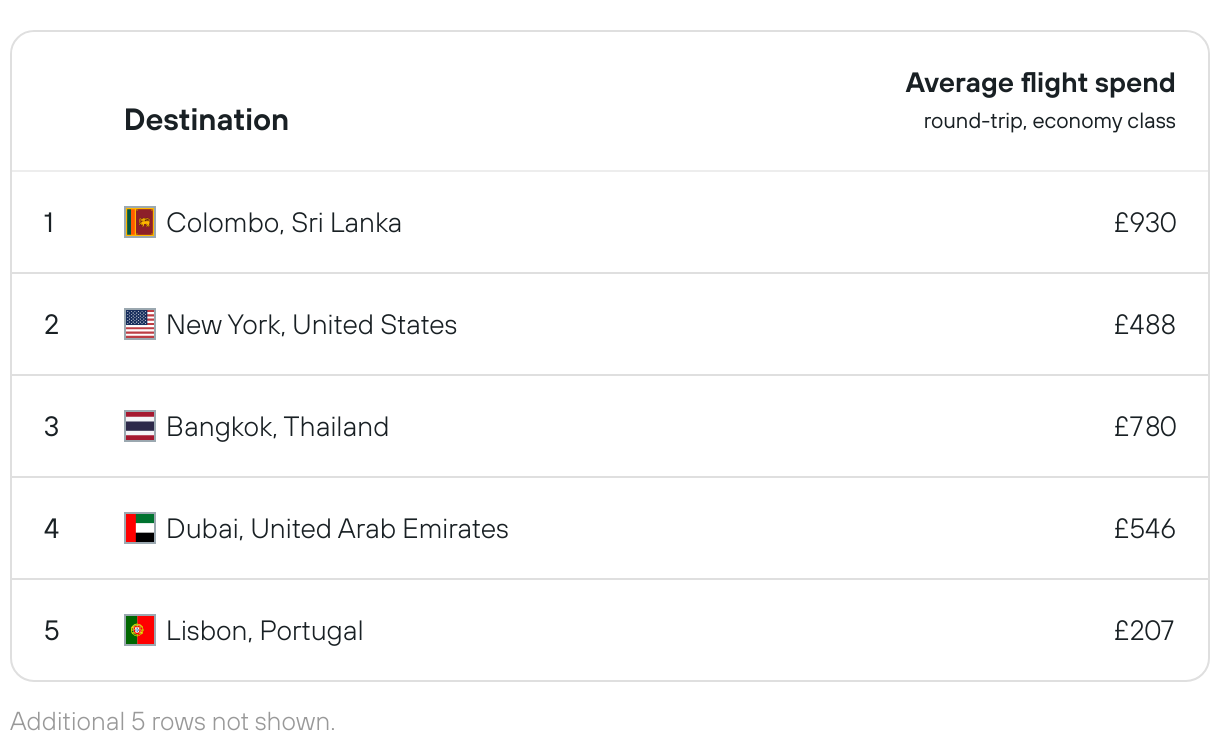Click the £488 price for New York
This screenshot has width=1220, height=748.
coord(1145,324)
